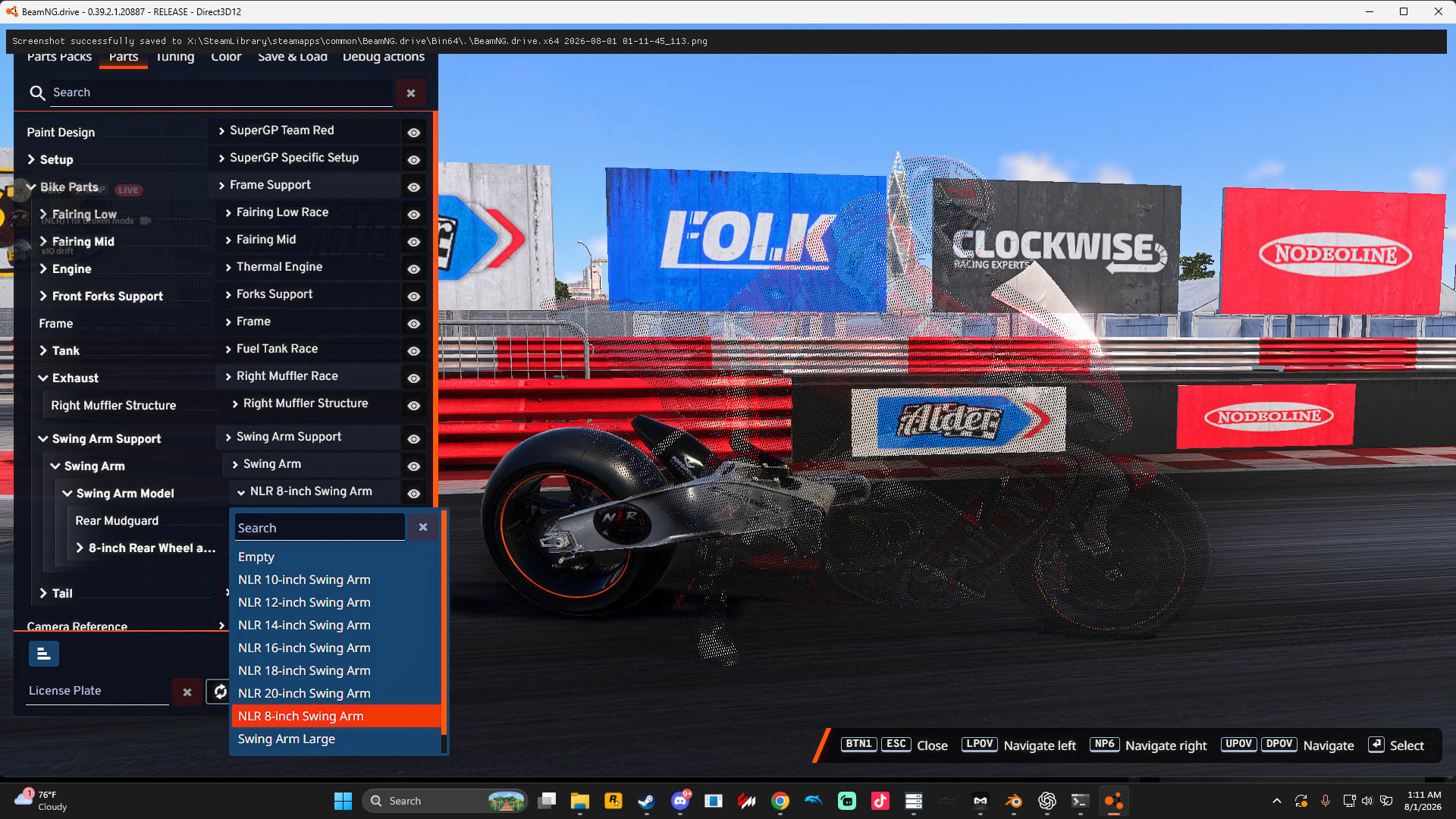Hide the Fuel Tank Race part

click(413, 350)
